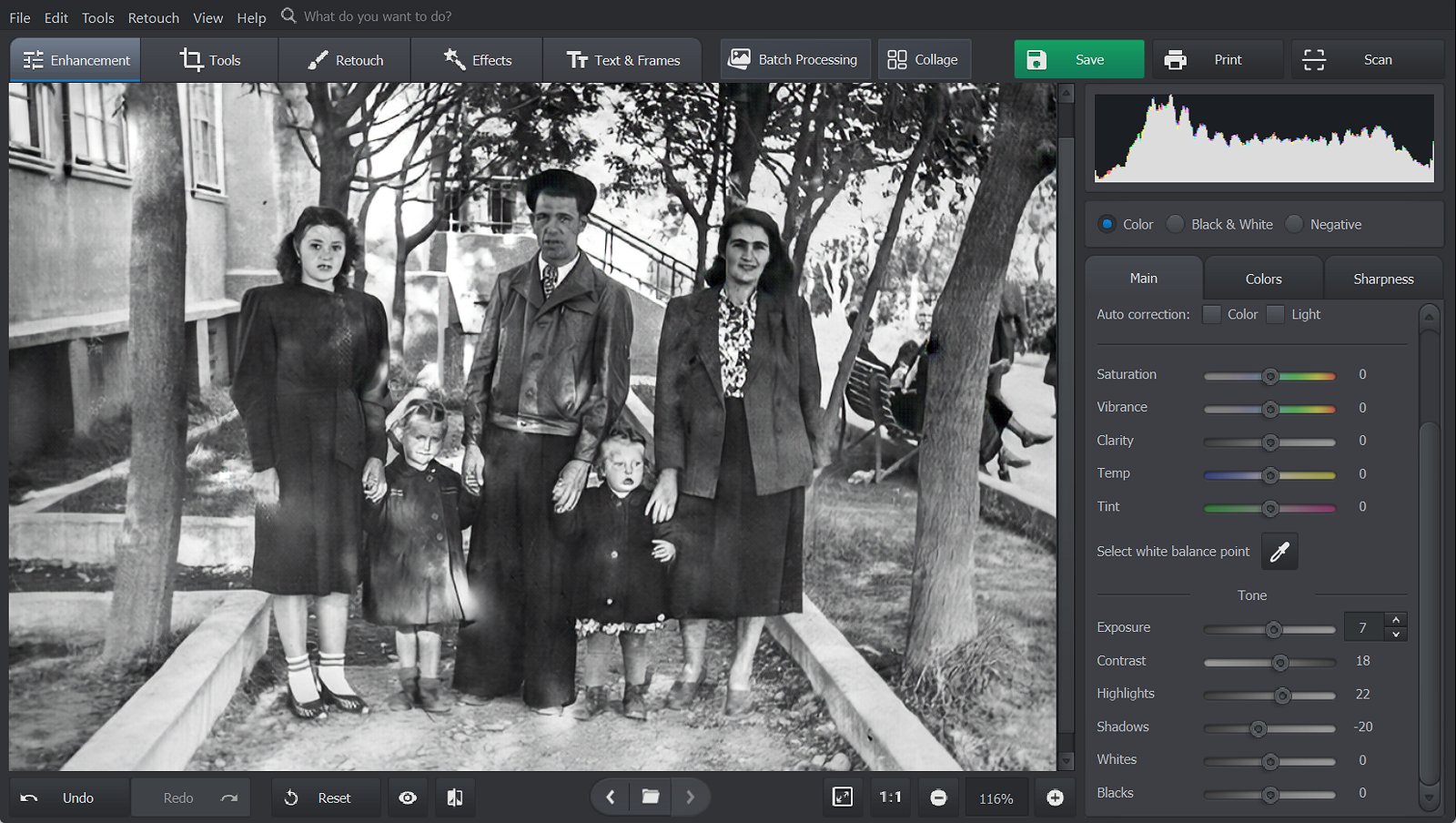1456x823 pixels.
Task: Toggle the eye preview original icon
Action: (408, 798)
